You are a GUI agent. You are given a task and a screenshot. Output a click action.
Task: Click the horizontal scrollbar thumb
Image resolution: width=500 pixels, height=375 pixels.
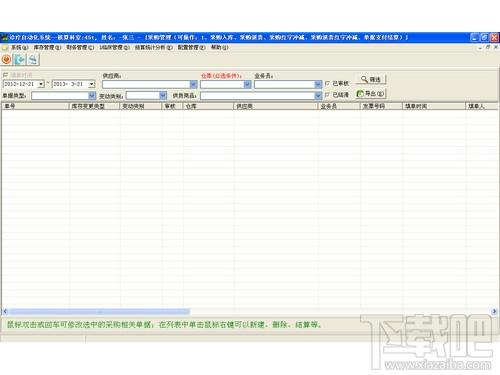click(99, 311)
